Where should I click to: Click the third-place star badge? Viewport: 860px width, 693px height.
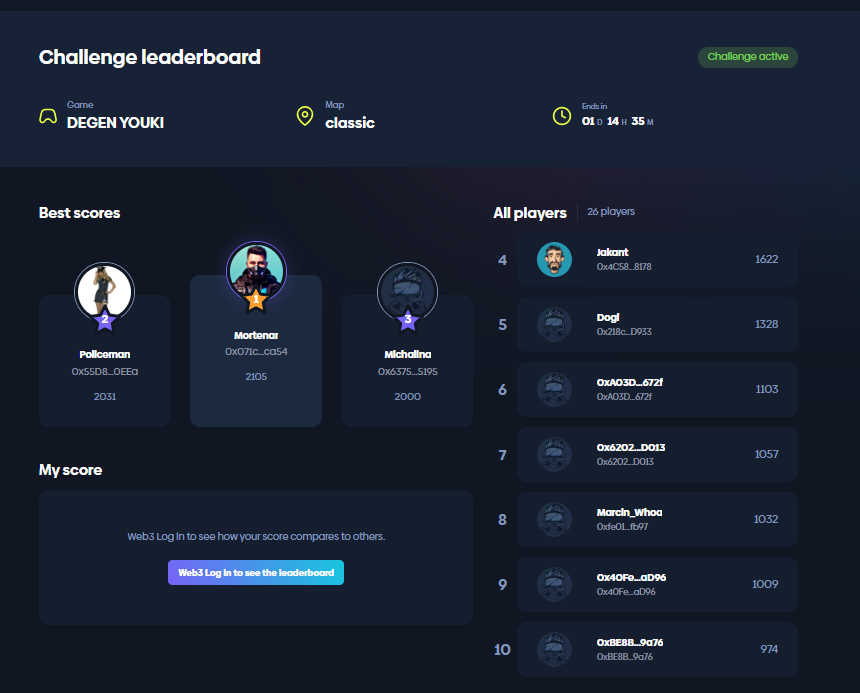407,321
